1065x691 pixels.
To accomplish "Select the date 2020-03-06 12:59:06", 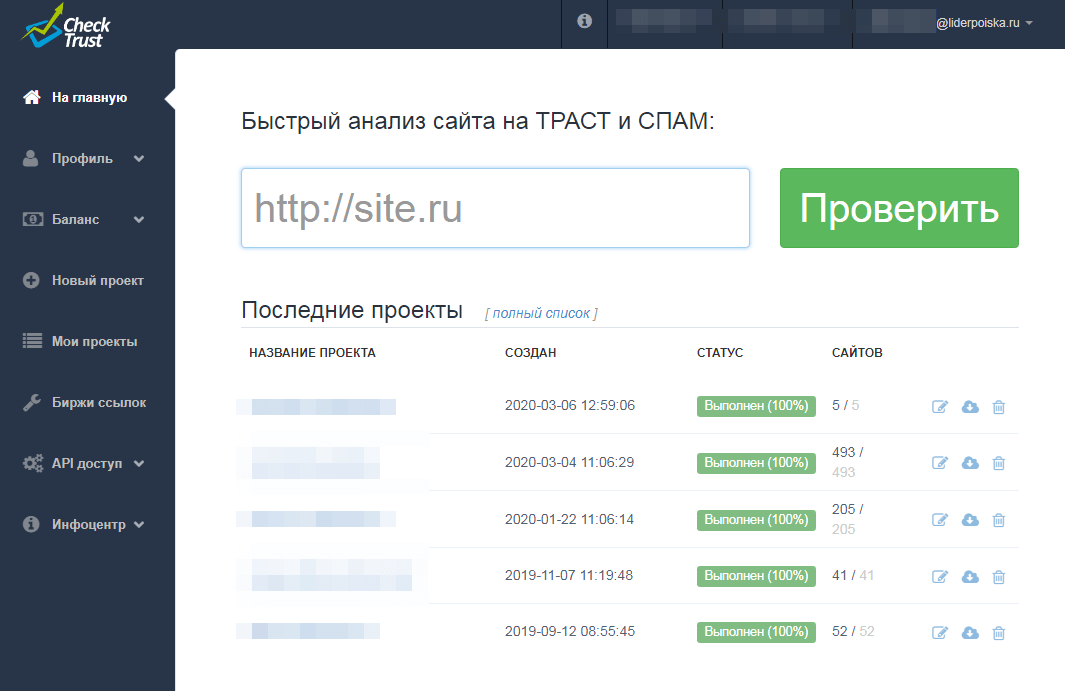I will pos(570,406).
